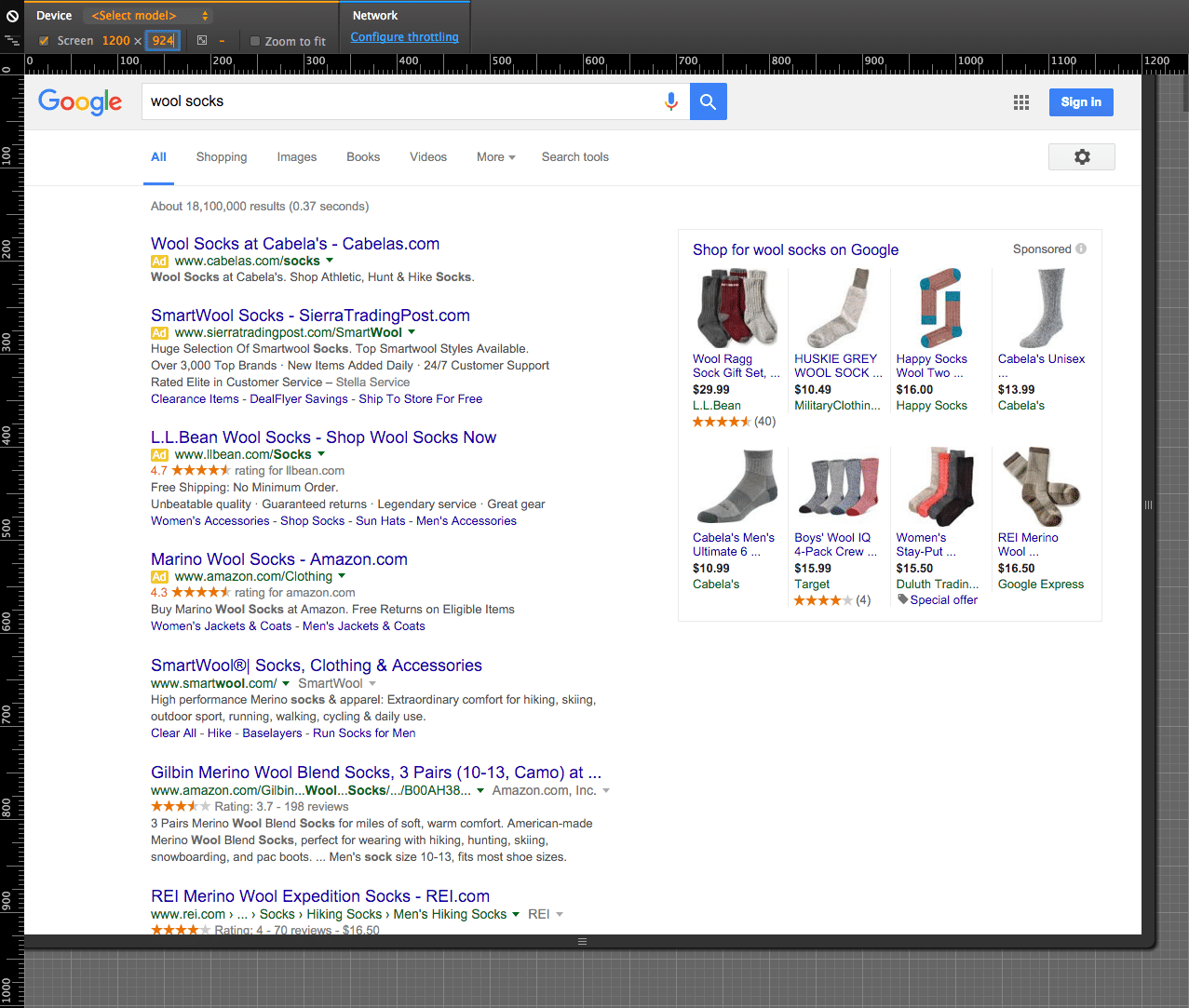Click the L.L.Bean 4.7 star rating
This screenshot has width=1189, height=1008.
pyautogui.click(x=201, y=471)
